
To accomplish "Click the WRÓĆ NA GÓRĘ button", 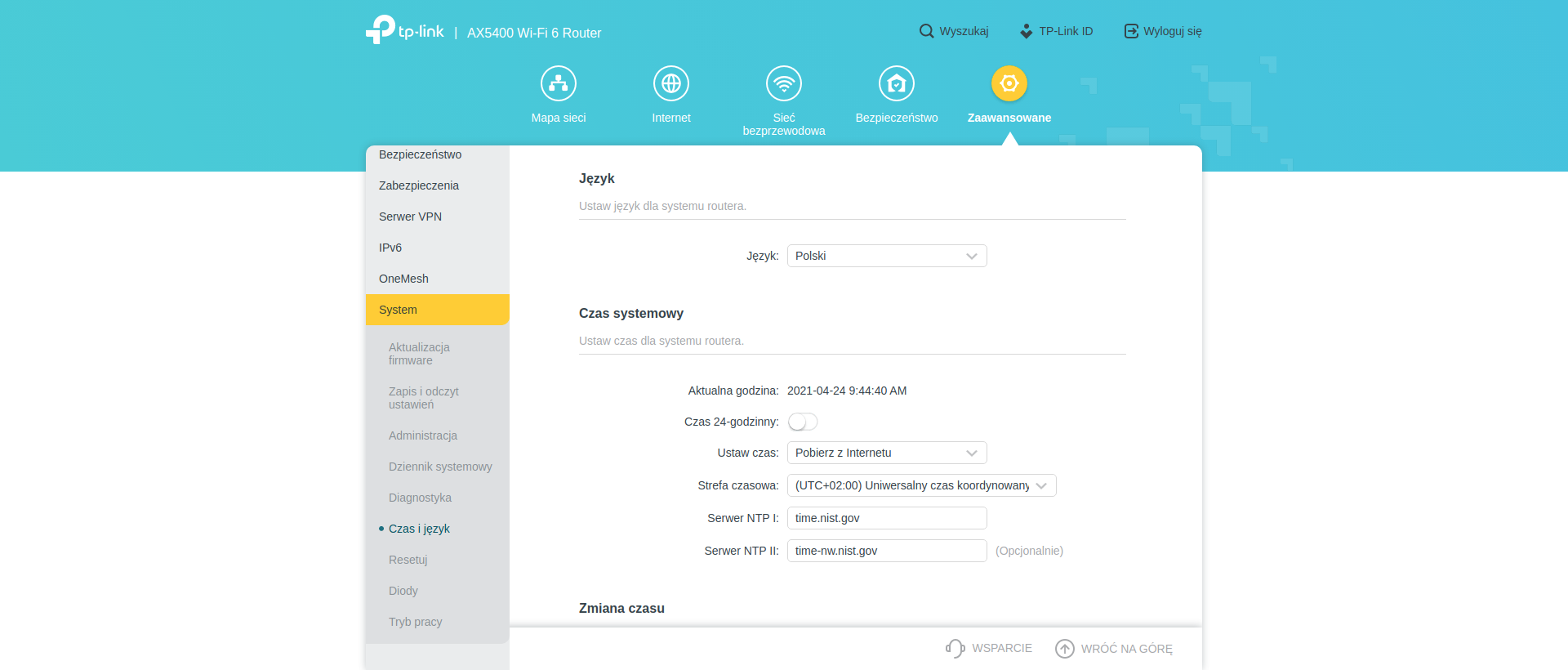I will [x=1114, y=648].
